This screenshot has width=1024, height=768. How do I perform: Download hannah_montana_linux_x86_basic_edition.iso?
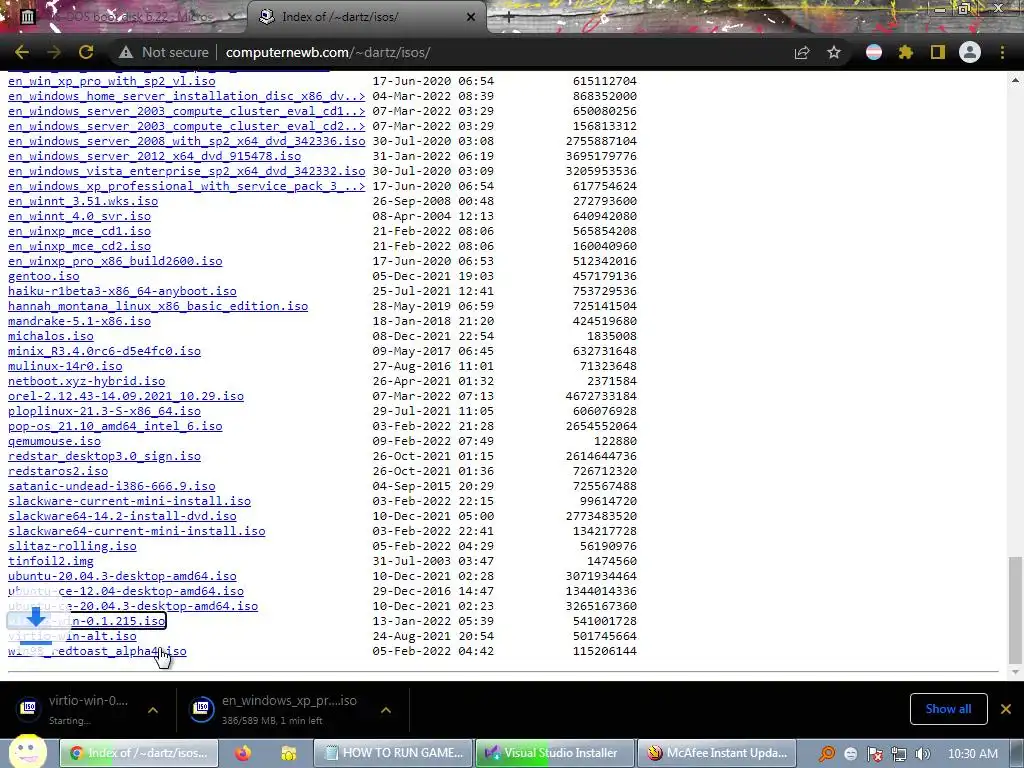[158, 306]
